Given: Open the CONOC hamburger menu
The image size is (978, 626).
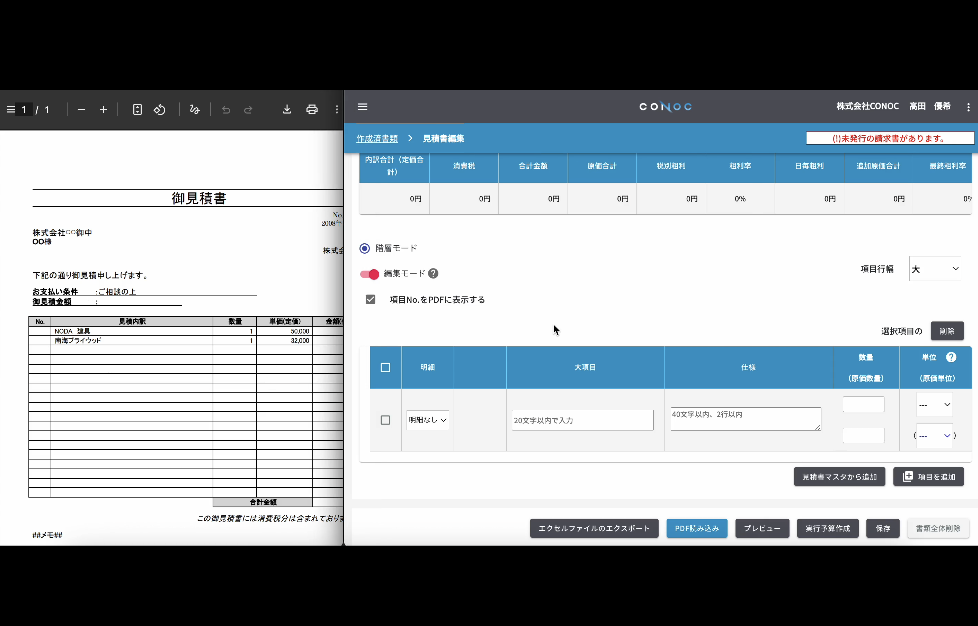Looking at the screenshot, I should (362, 107).
